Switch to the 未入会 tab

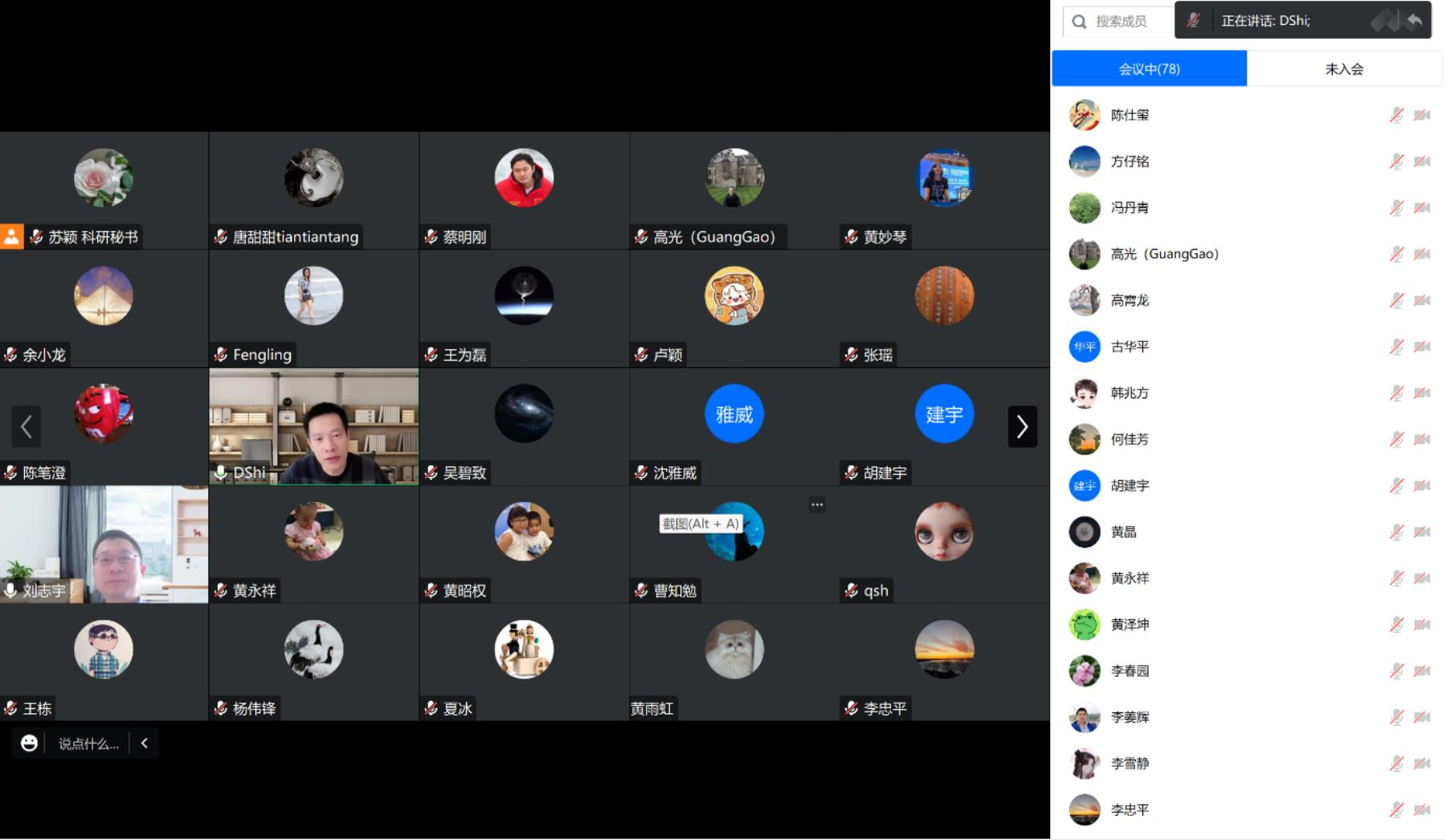pos(1344,69)
